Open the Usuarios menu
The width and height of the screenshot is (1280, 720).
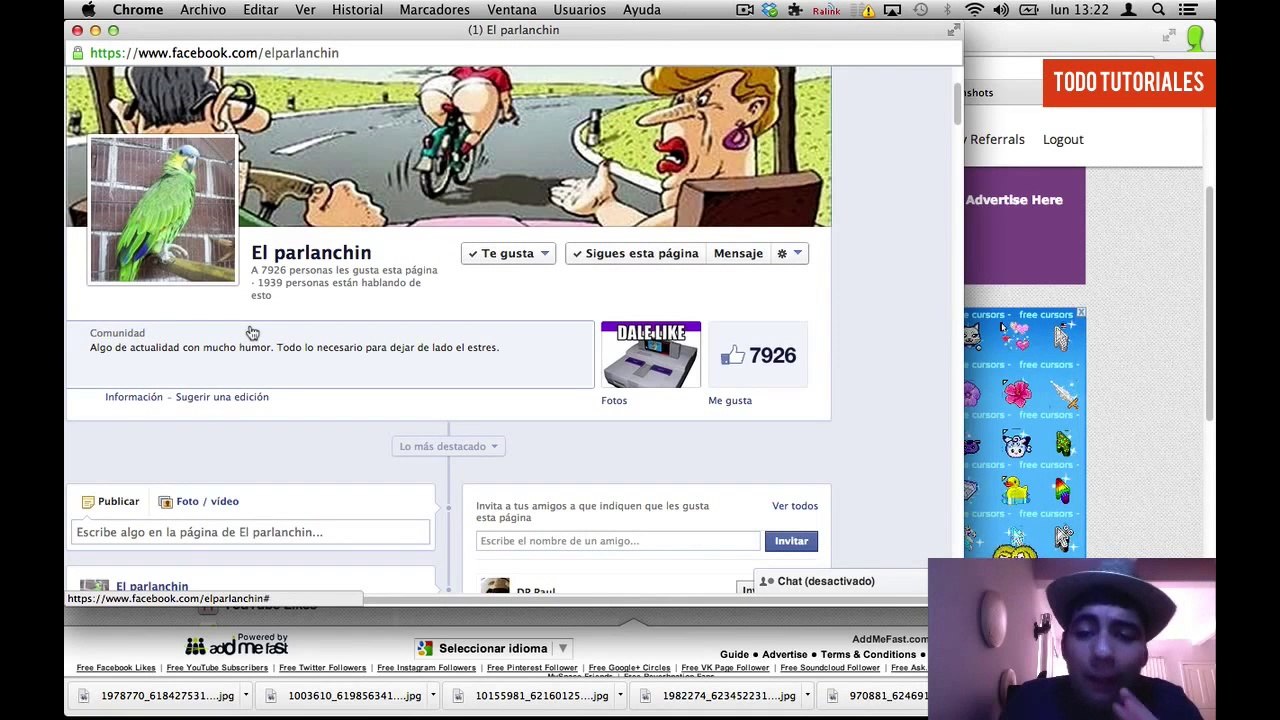point(579,10)
